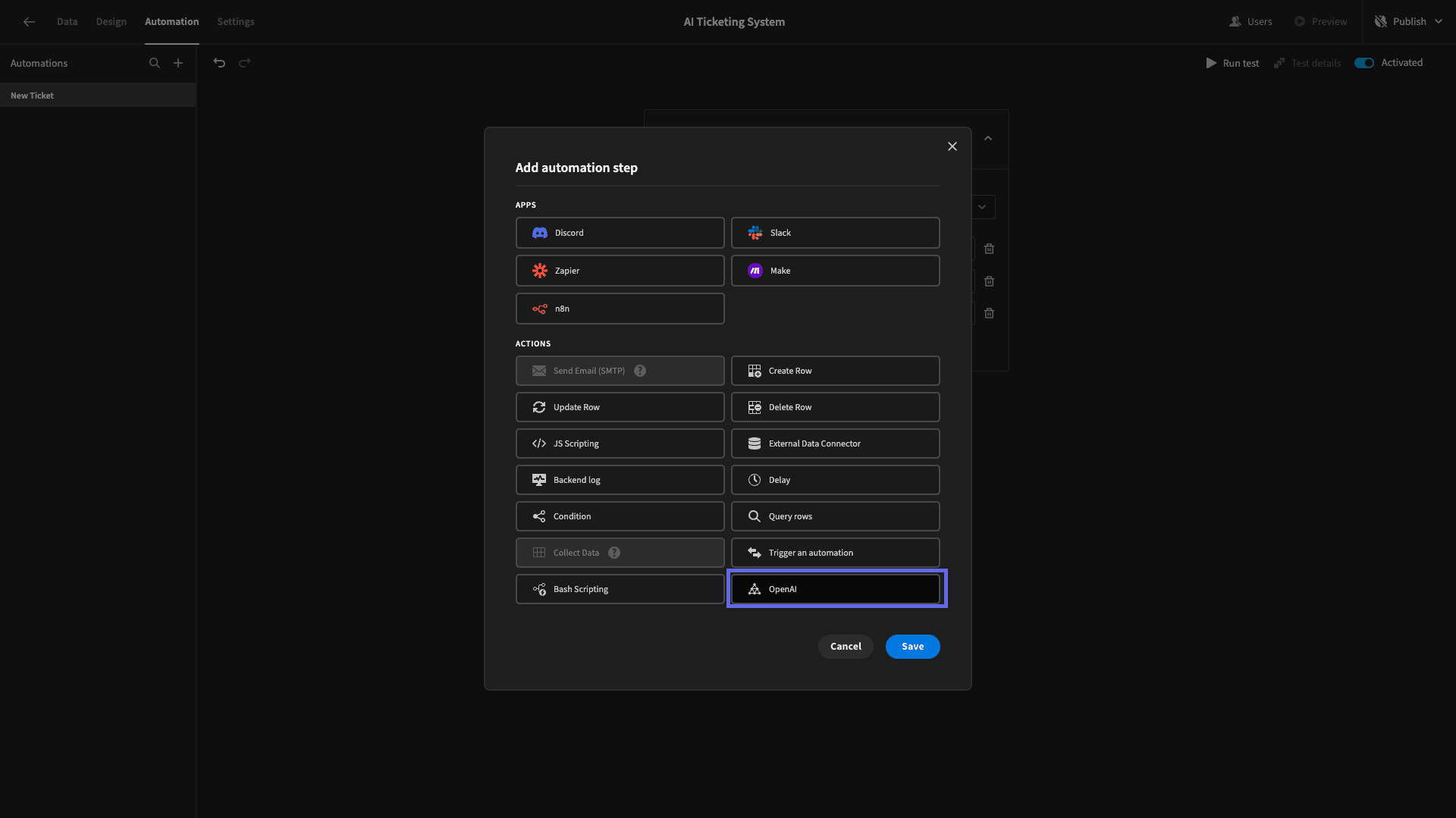Redo the last change

(244, 63)
